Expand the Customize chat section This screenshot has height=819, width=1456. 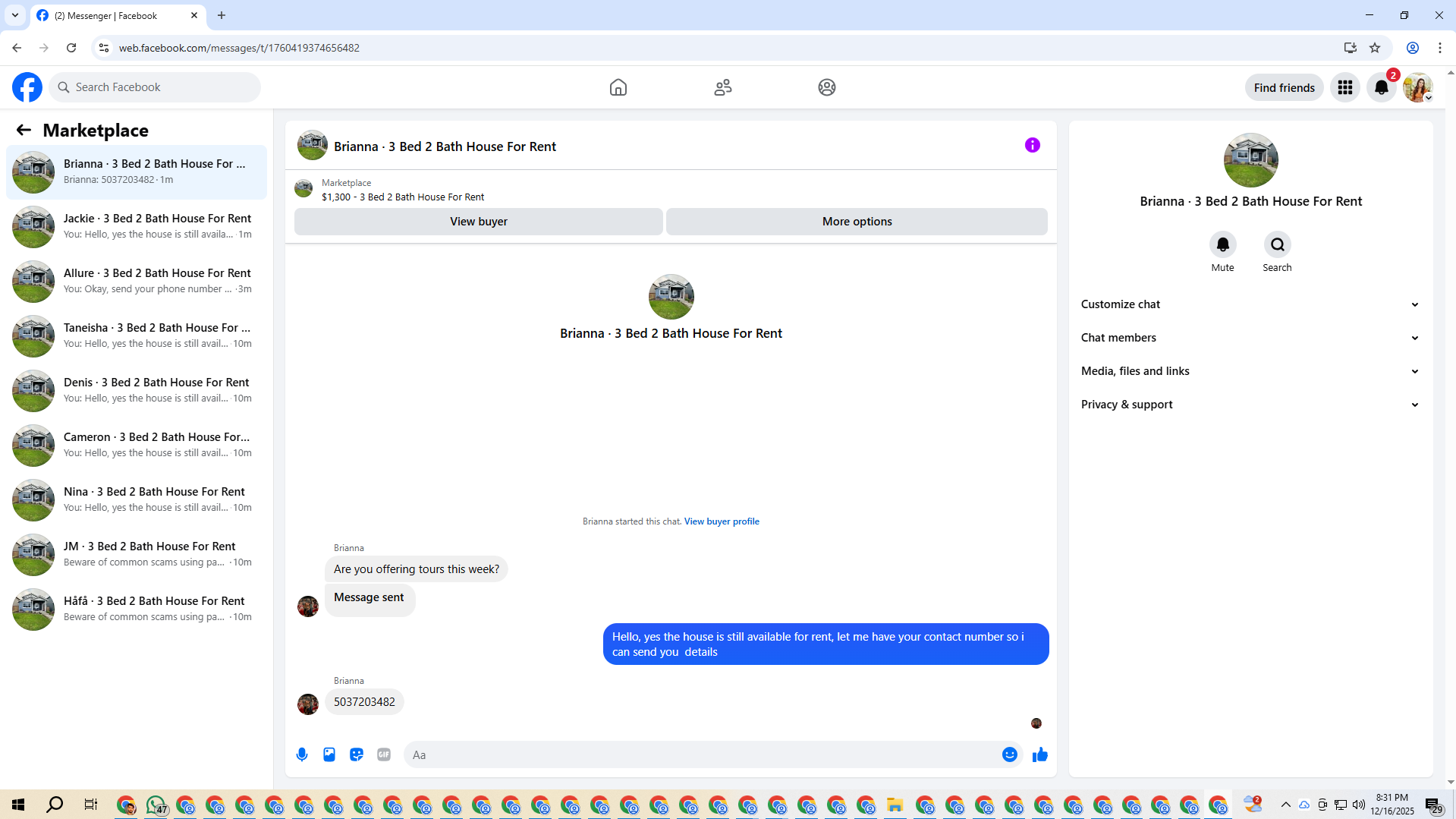pyautogui.click(x=1250, y=304)
